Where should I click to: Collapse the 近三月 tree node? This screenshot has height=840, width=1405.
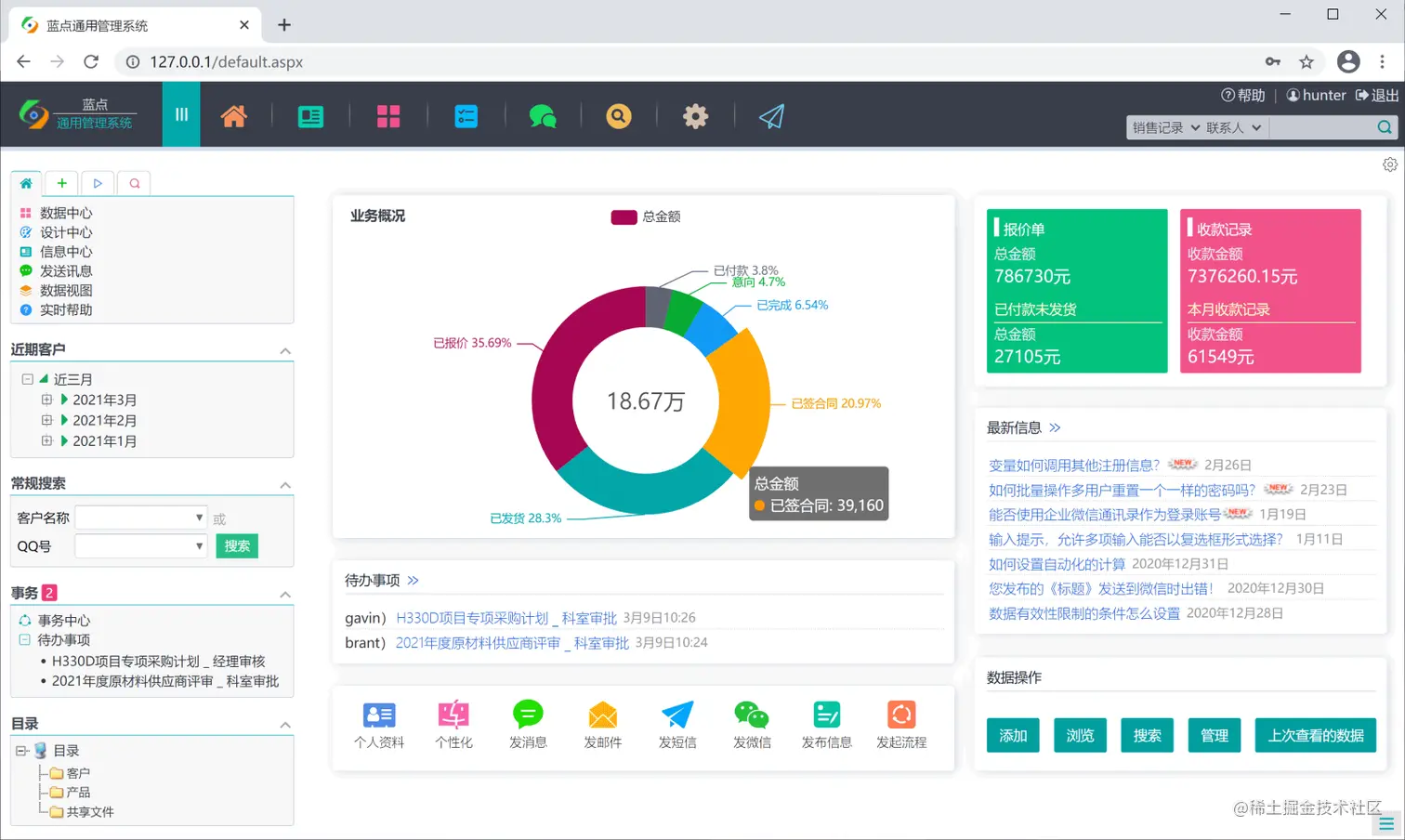(28, 379)
